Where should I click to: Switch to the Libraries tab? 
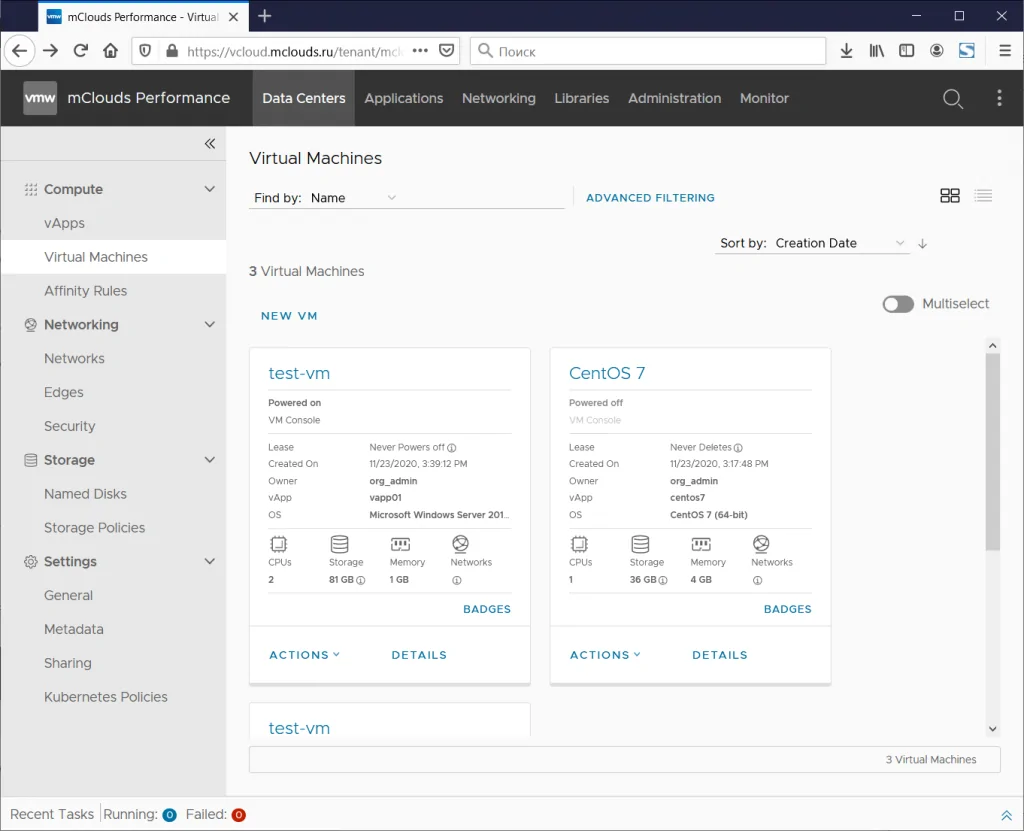point(582,98)
